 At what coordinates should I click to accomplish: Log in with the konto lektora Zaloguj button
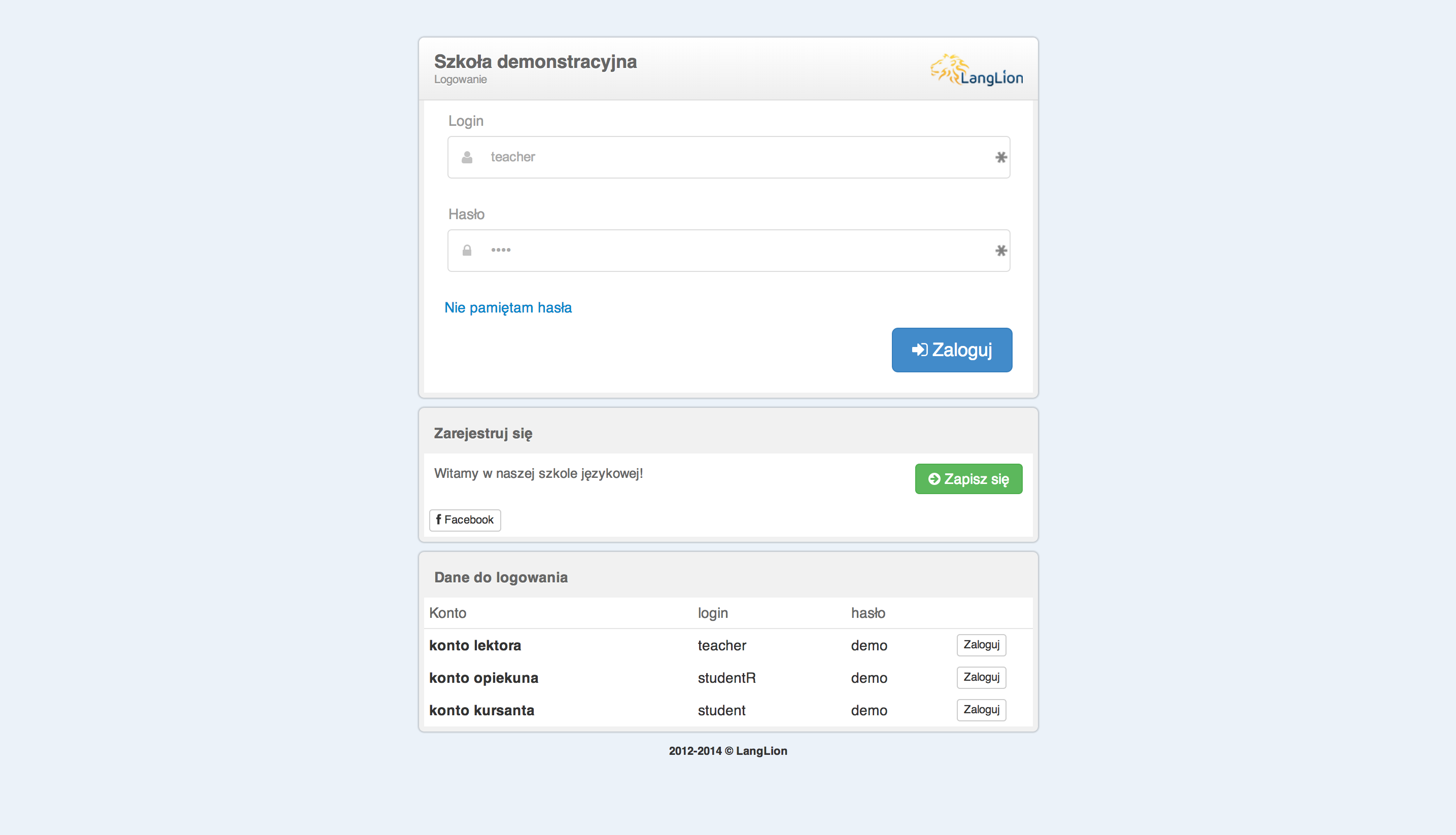click(981, 645)
